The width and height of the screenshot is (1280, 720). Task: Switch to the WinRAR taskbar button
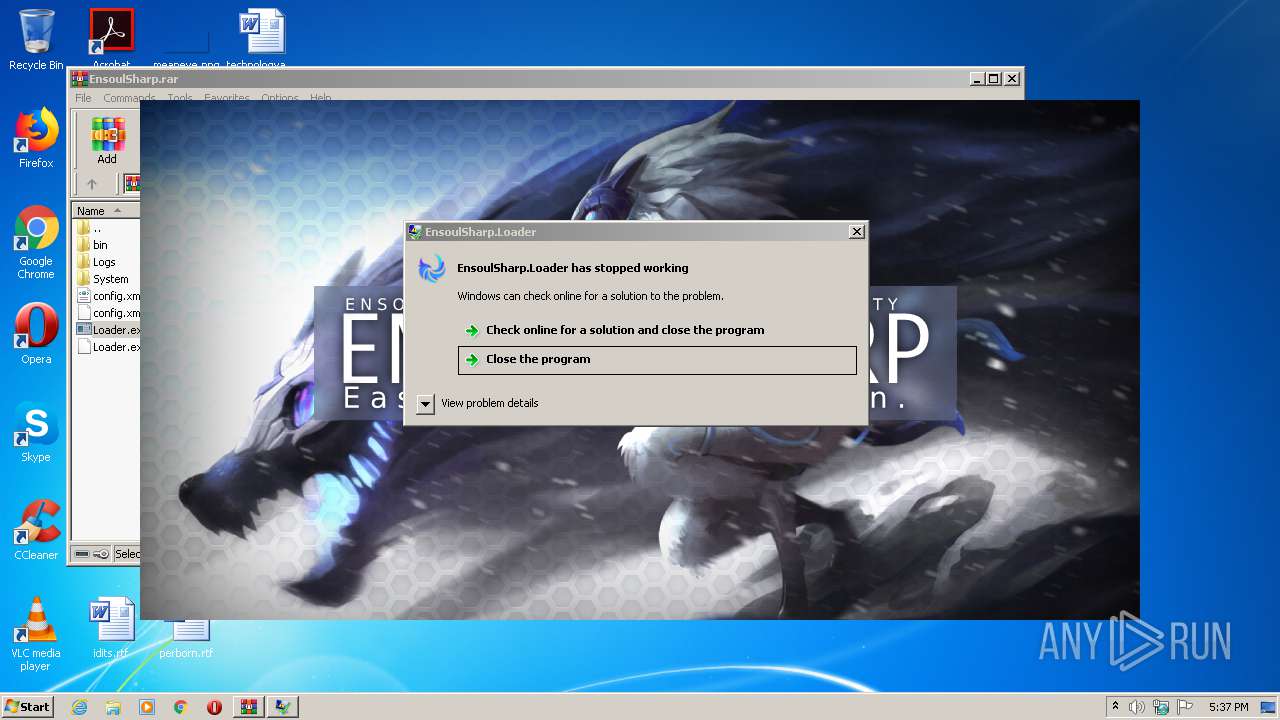tap(249, 707)
